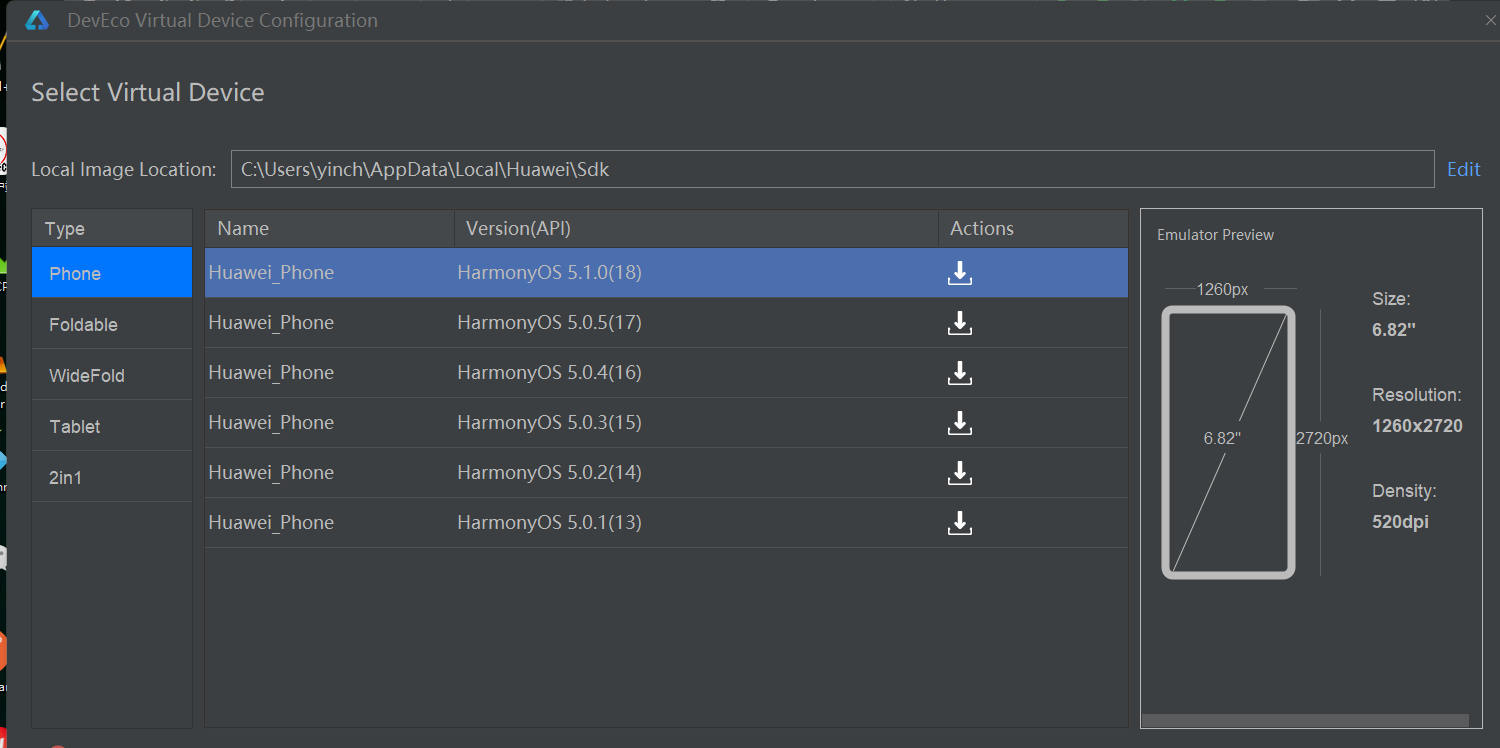
Task: Click the emulator preview phone outline
Action: pyautogui.click(x=1228, y=442)
